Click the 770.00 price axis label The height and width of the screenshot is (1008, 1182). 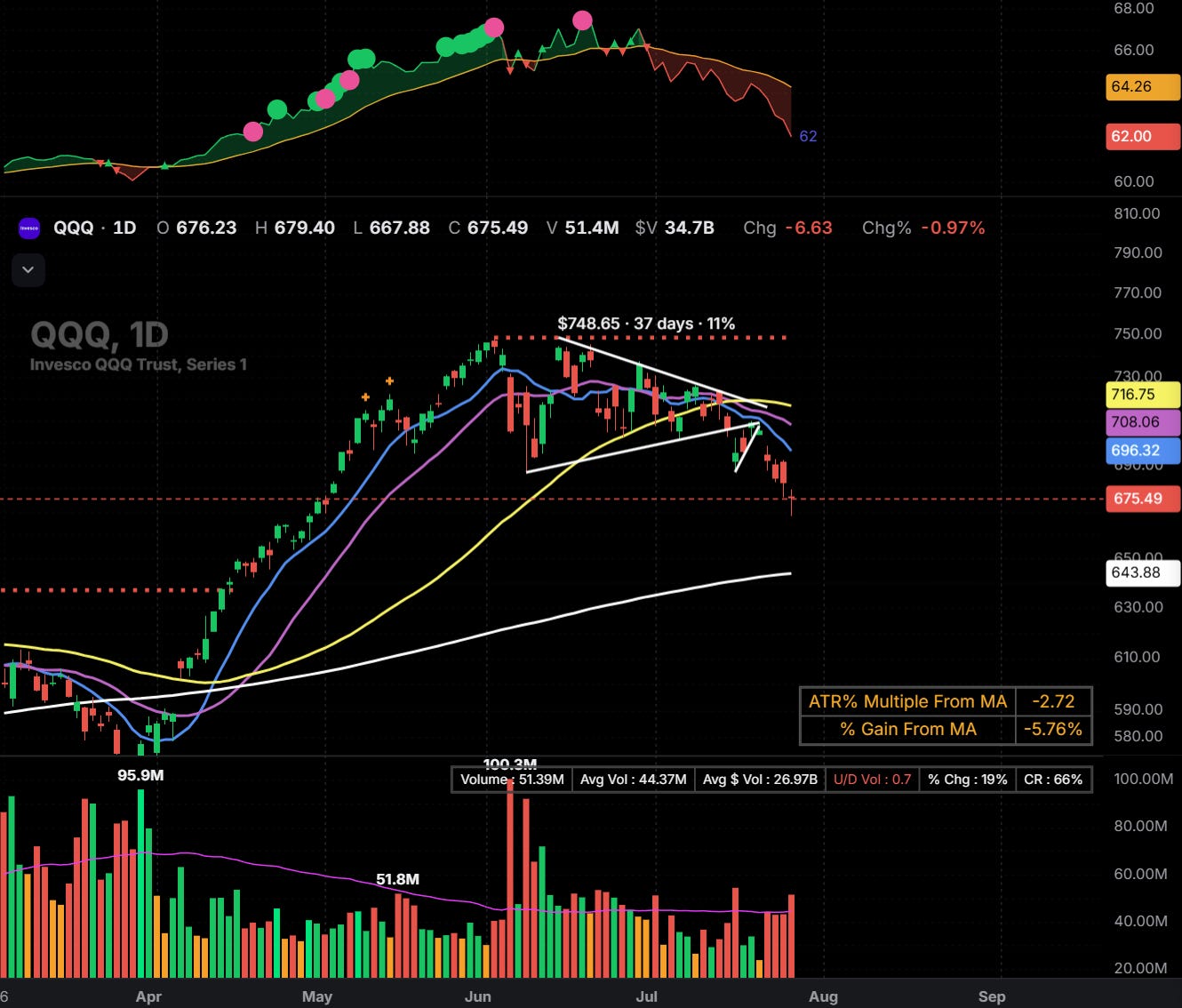click(x=1138, y=292)
